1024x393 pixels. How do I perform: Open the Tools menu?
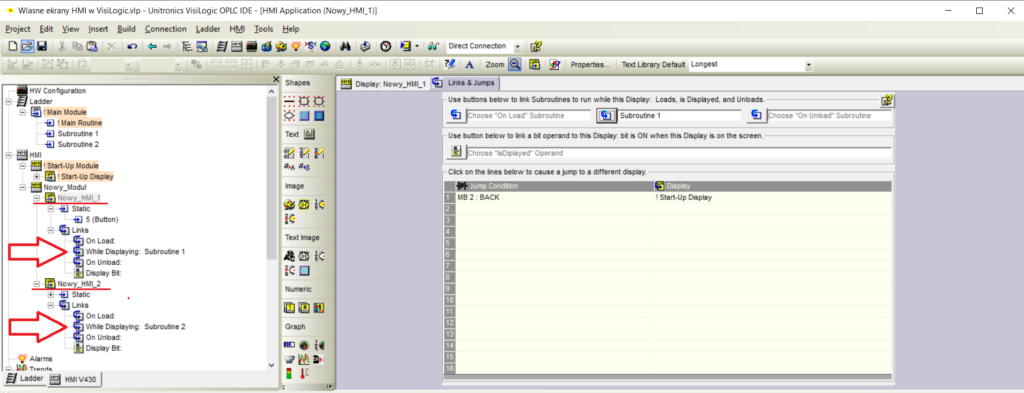(264, 29)
